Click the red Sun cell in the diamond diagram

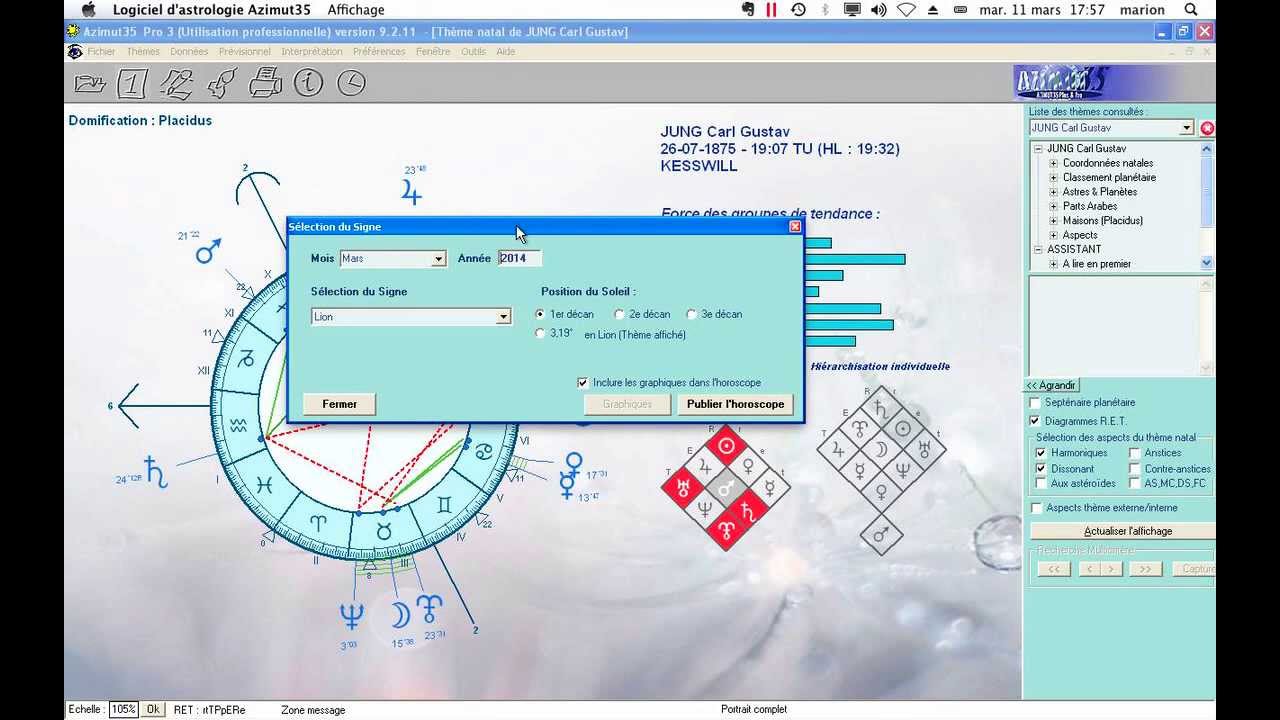pos(727,446)
